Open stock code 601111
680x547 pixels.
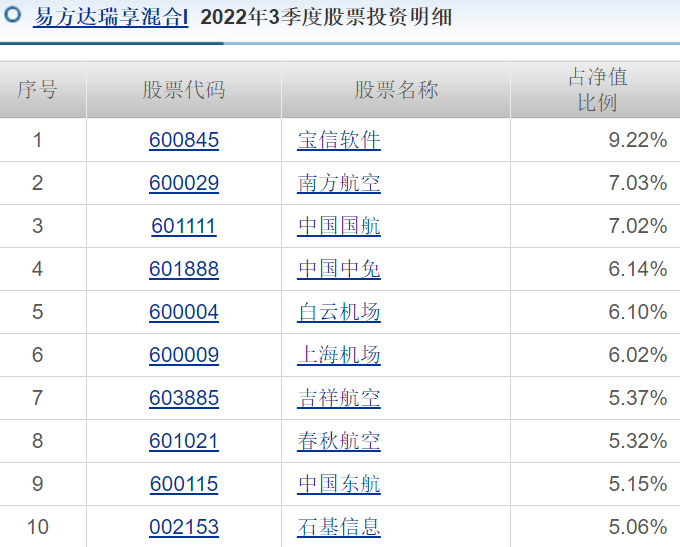tap(184, 226)
